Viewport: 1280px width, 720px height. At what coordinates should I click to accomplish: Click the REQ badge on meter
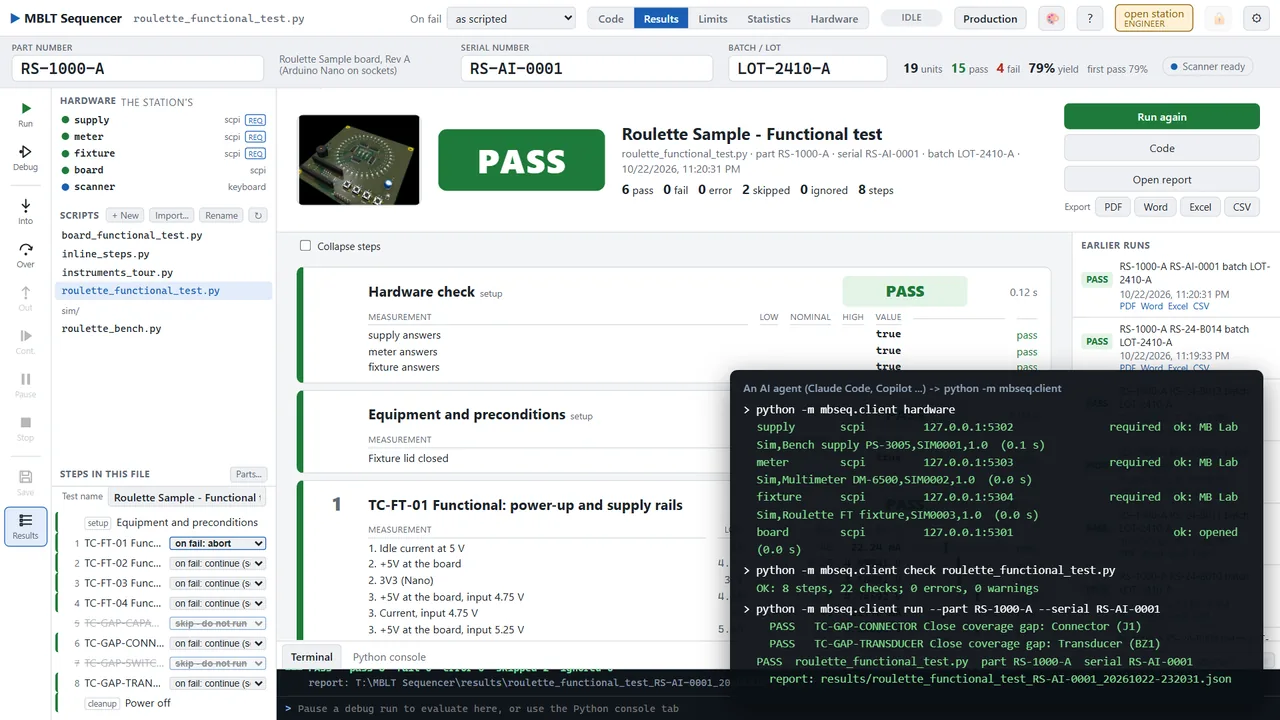256,137
